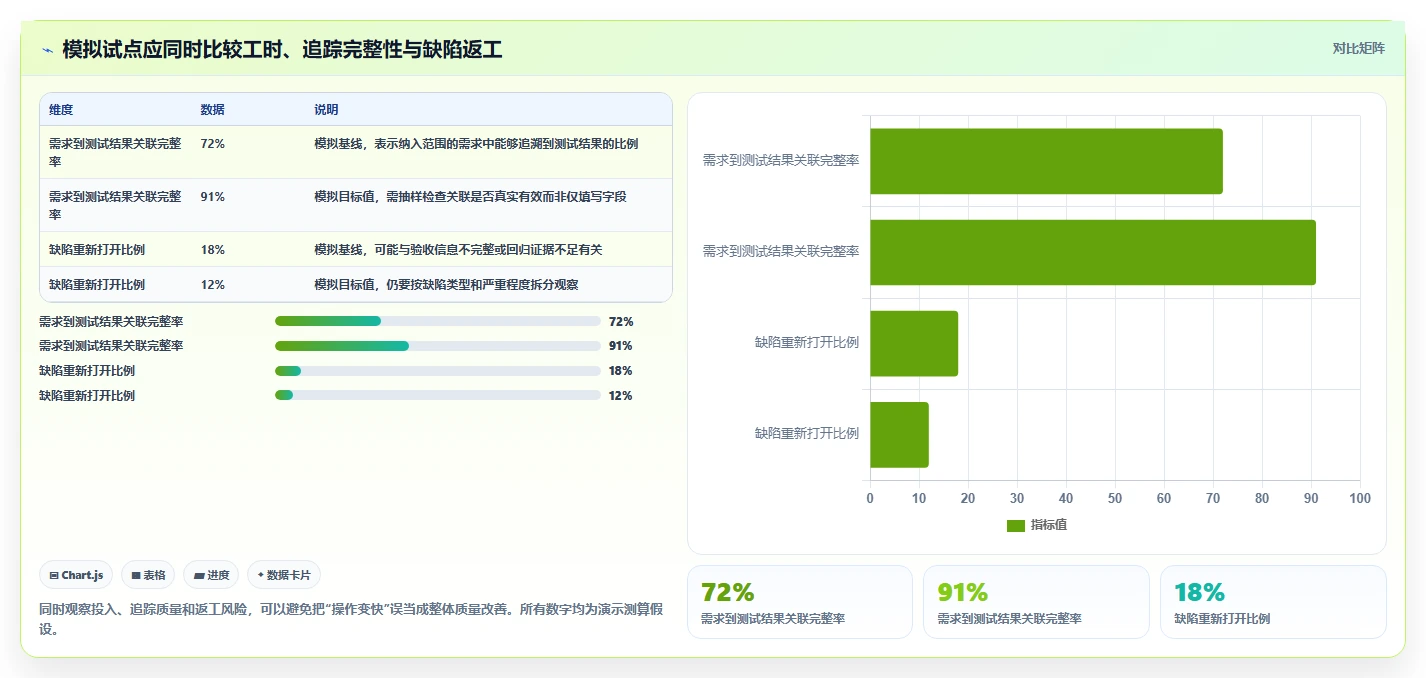Click the chart bar reaching 18
This screenshot has height=678, width=1426.
click(x=914, y=343)
